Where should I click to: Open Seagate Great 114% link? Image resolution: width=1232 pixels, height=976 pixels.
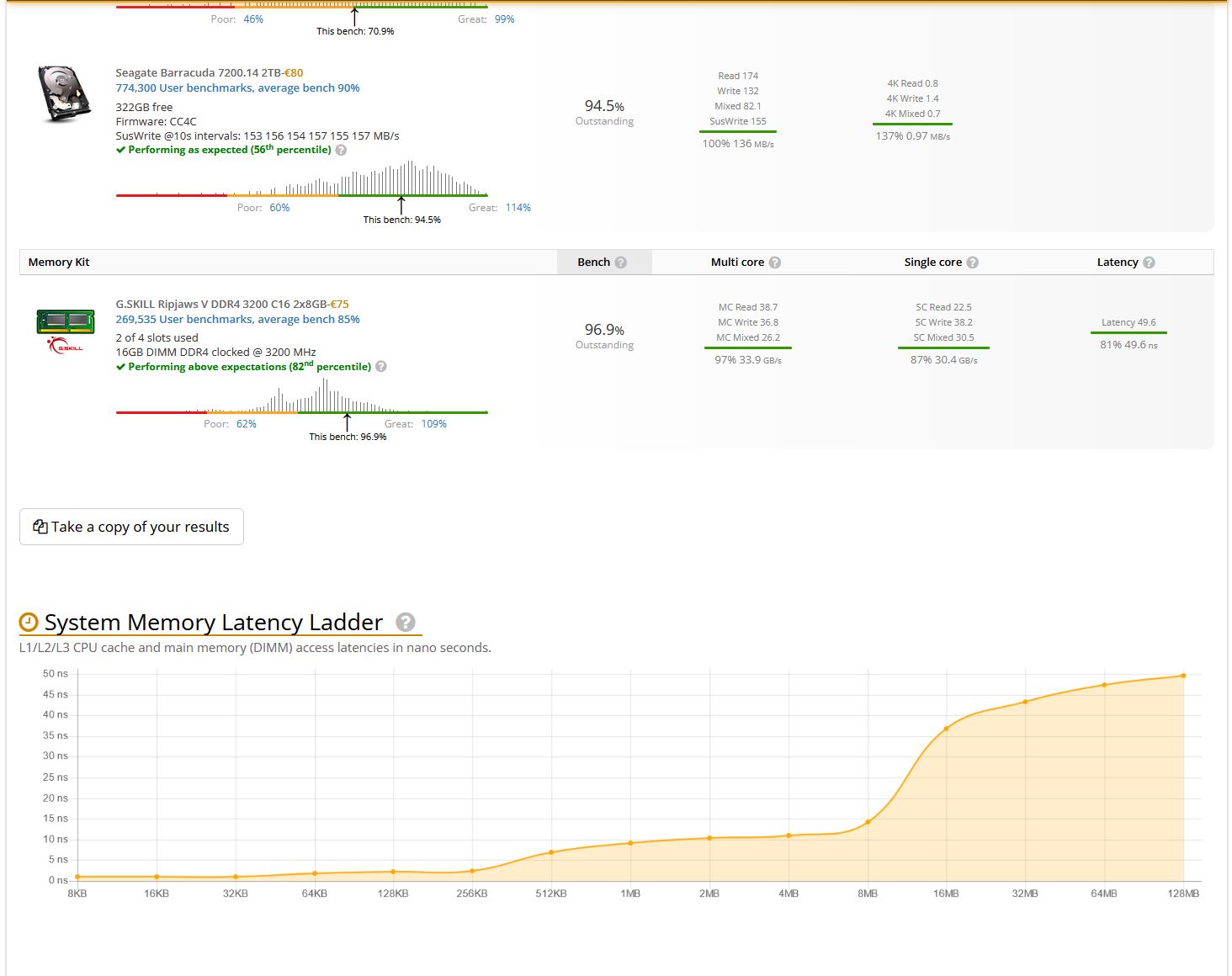[x=518, y=207]
